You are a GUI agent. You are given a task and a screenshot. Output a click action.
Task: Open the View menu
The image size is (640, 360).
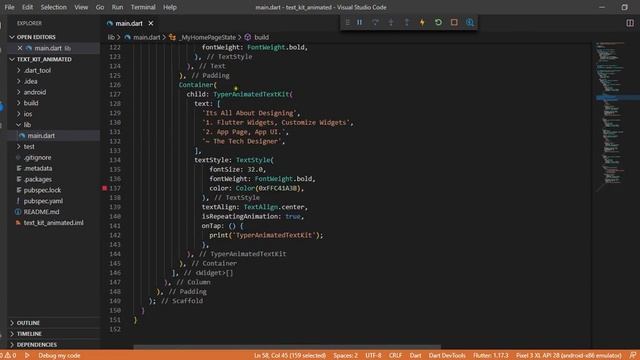coord(81,7)
